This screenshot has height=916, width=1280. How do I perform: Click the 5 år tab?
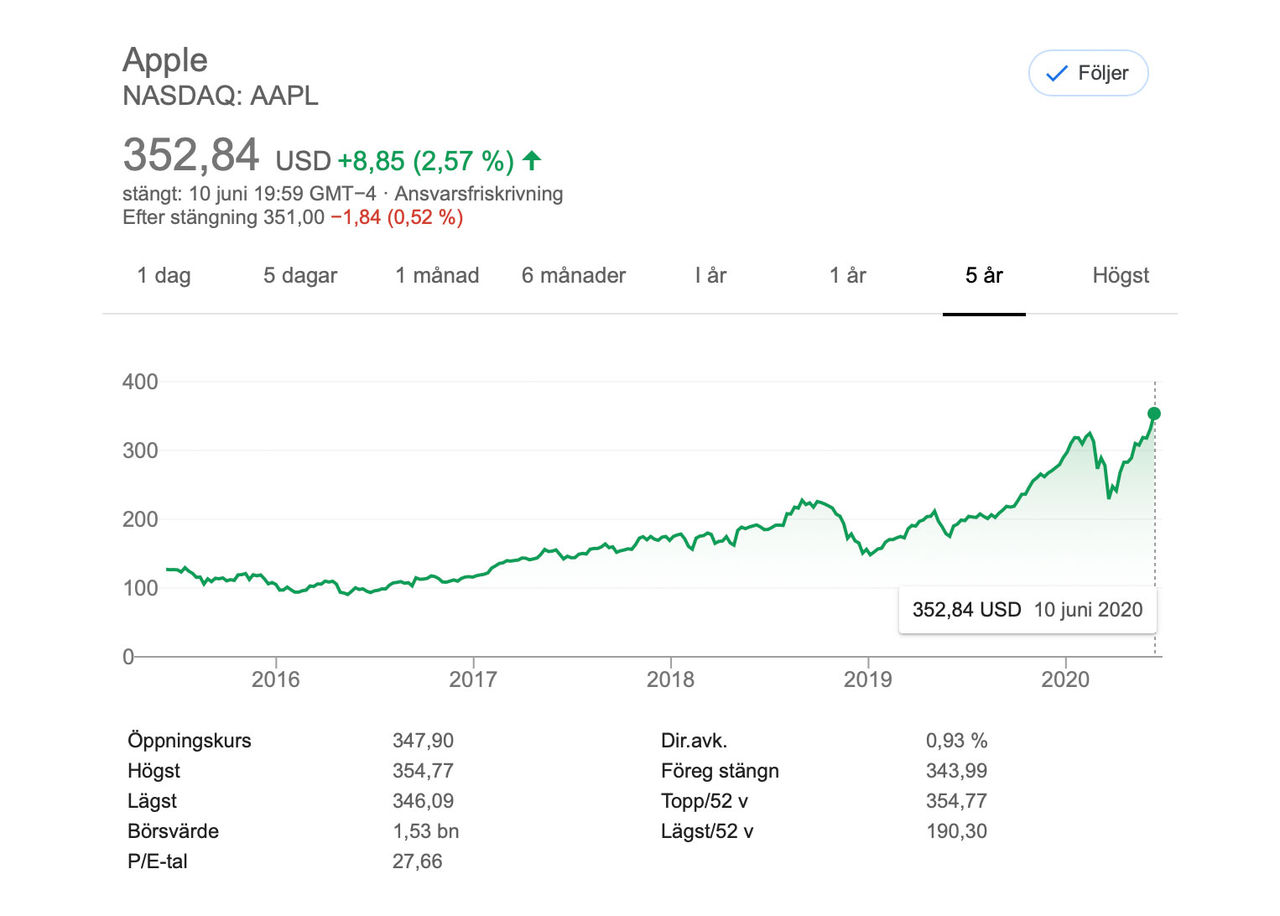click(x=984, y=276)
